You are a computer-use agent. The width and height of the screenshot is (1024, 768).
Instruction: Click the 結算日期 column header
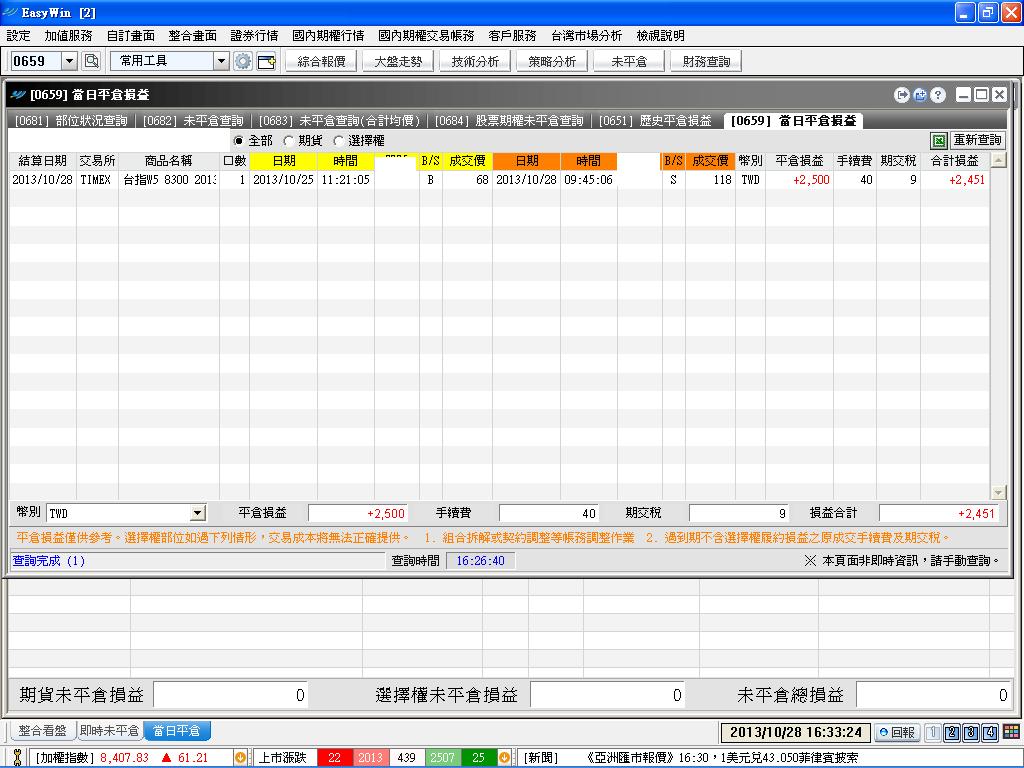42,161
